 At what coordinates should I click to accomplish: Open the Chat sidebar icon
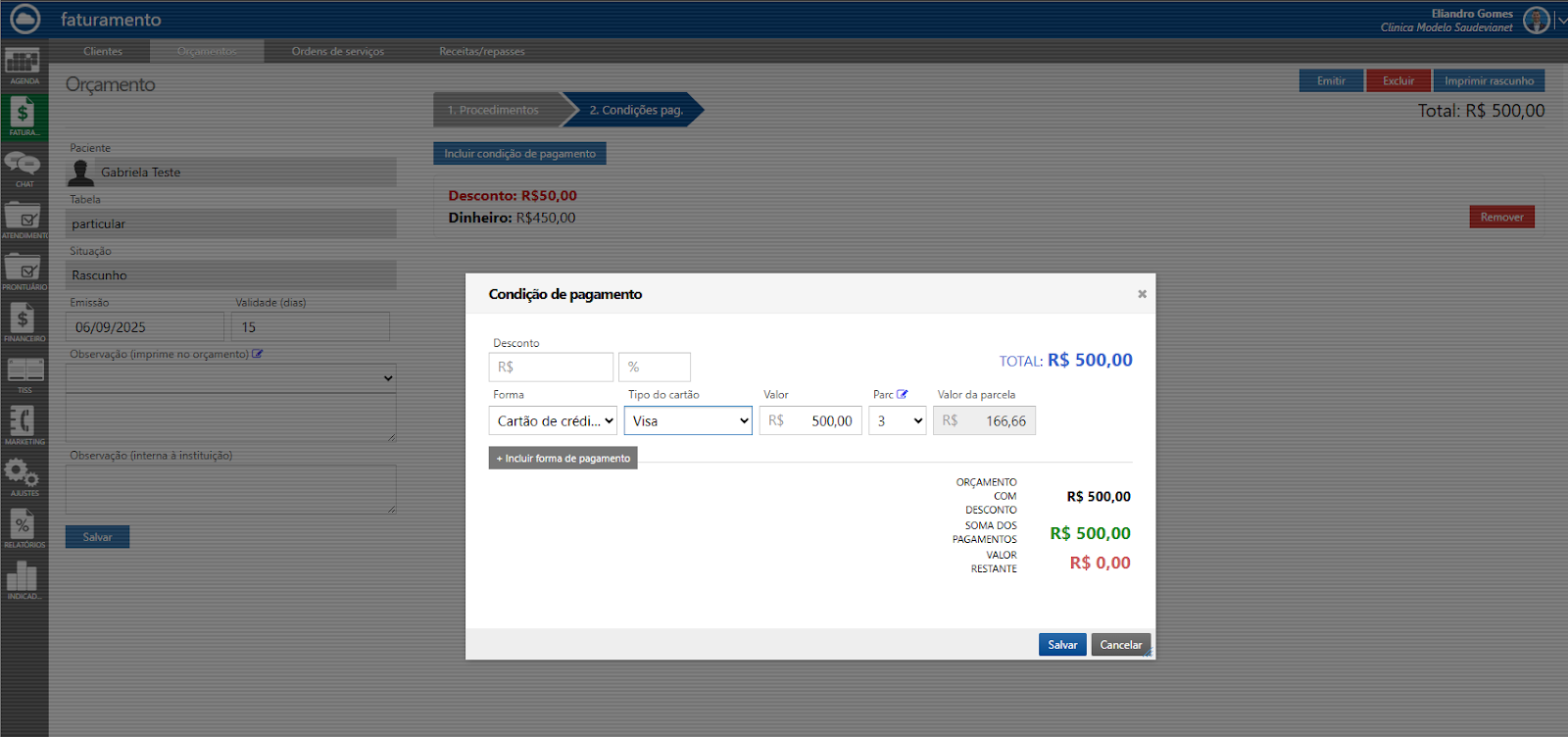point(24,169)
